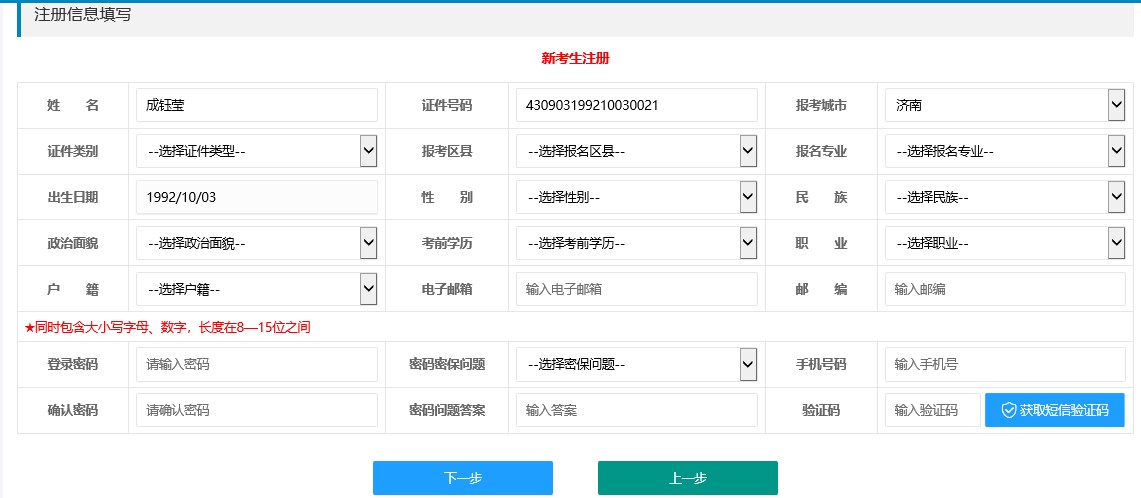Open the 报考城市 dropdown showing 济南

tap(1004, 105)
